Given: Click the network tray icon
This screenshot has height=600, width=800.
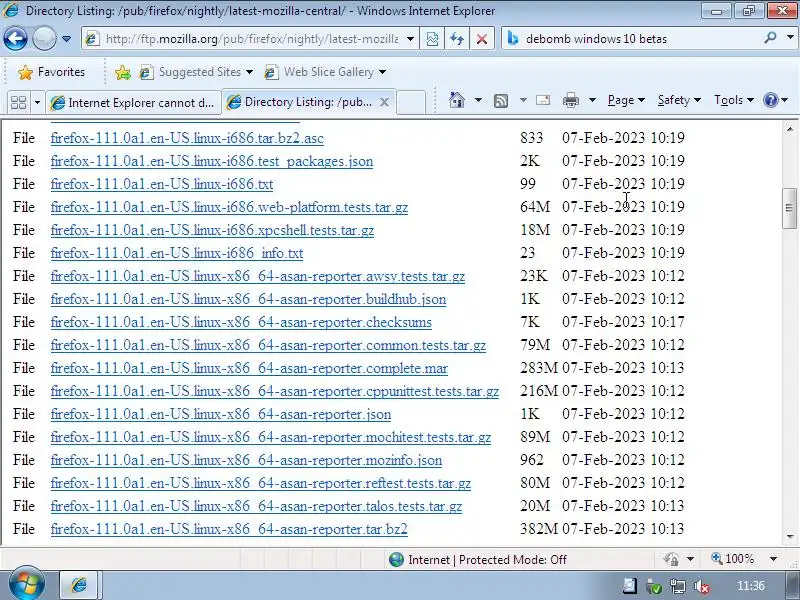Looking at the screenshot, I should click(678, 586).
